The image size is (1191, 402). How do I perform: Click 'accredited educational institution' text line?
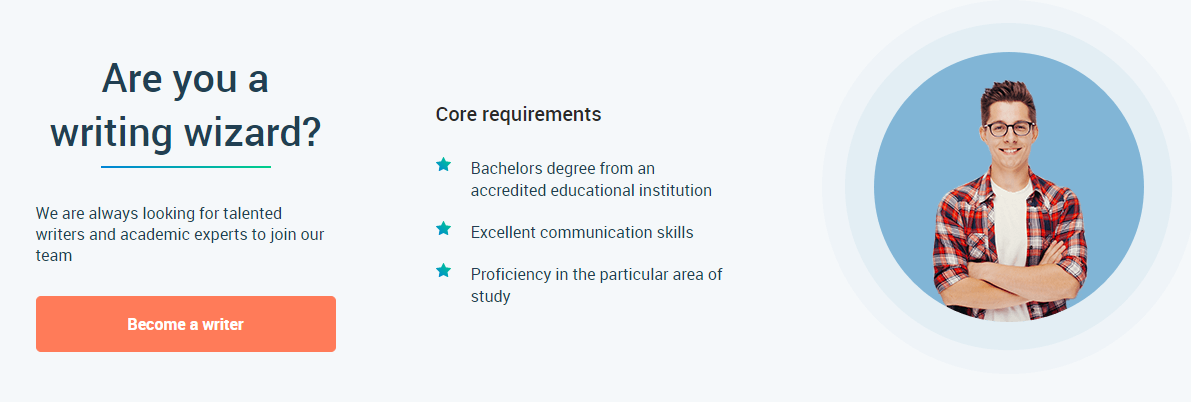[x=591, y=190]
